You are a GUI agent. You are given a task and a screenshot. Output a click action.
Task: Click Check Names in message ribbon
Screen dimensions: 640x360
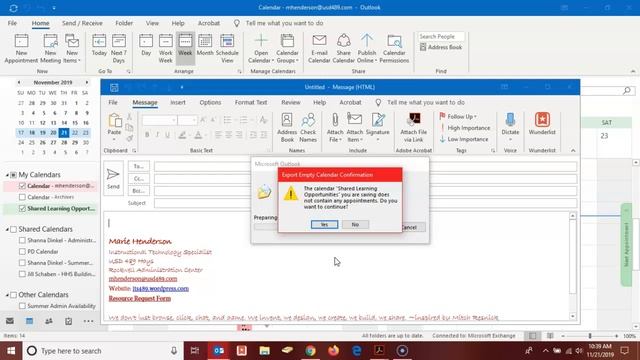click(x=308, y=127)
